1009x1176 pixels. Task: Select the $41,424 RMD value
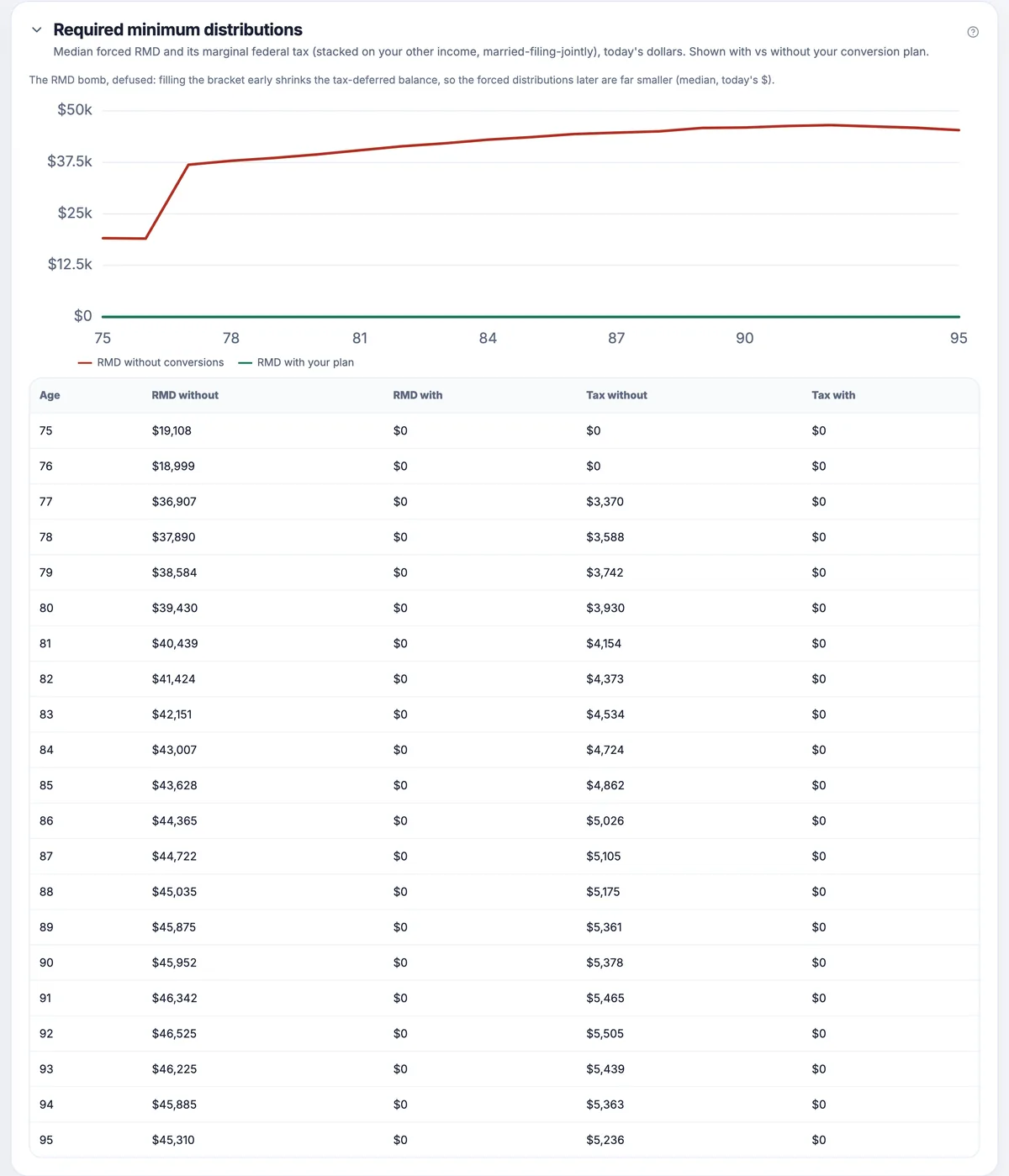pos(173,678)
